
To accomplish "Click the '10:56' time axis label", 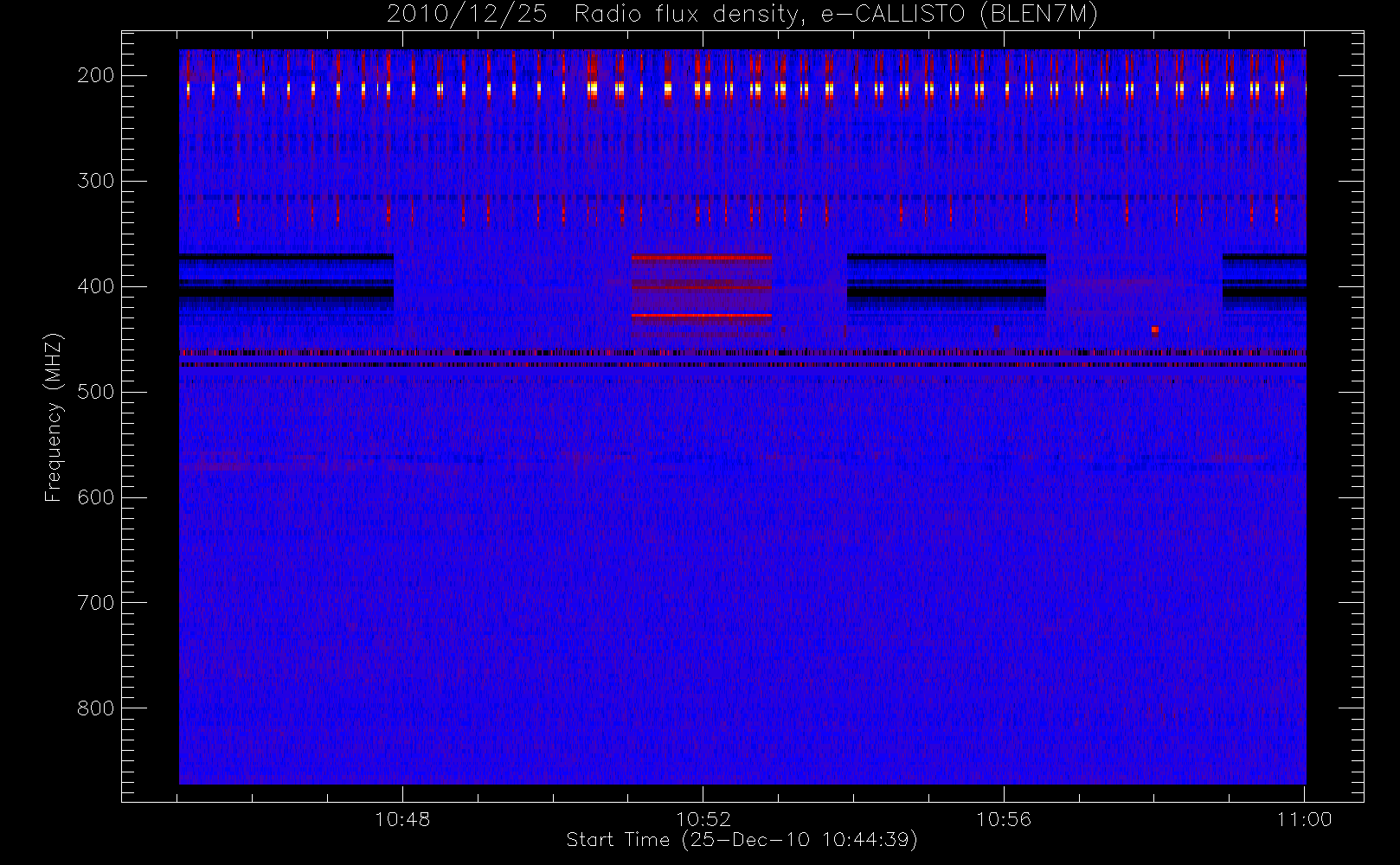I will 1004,819.
